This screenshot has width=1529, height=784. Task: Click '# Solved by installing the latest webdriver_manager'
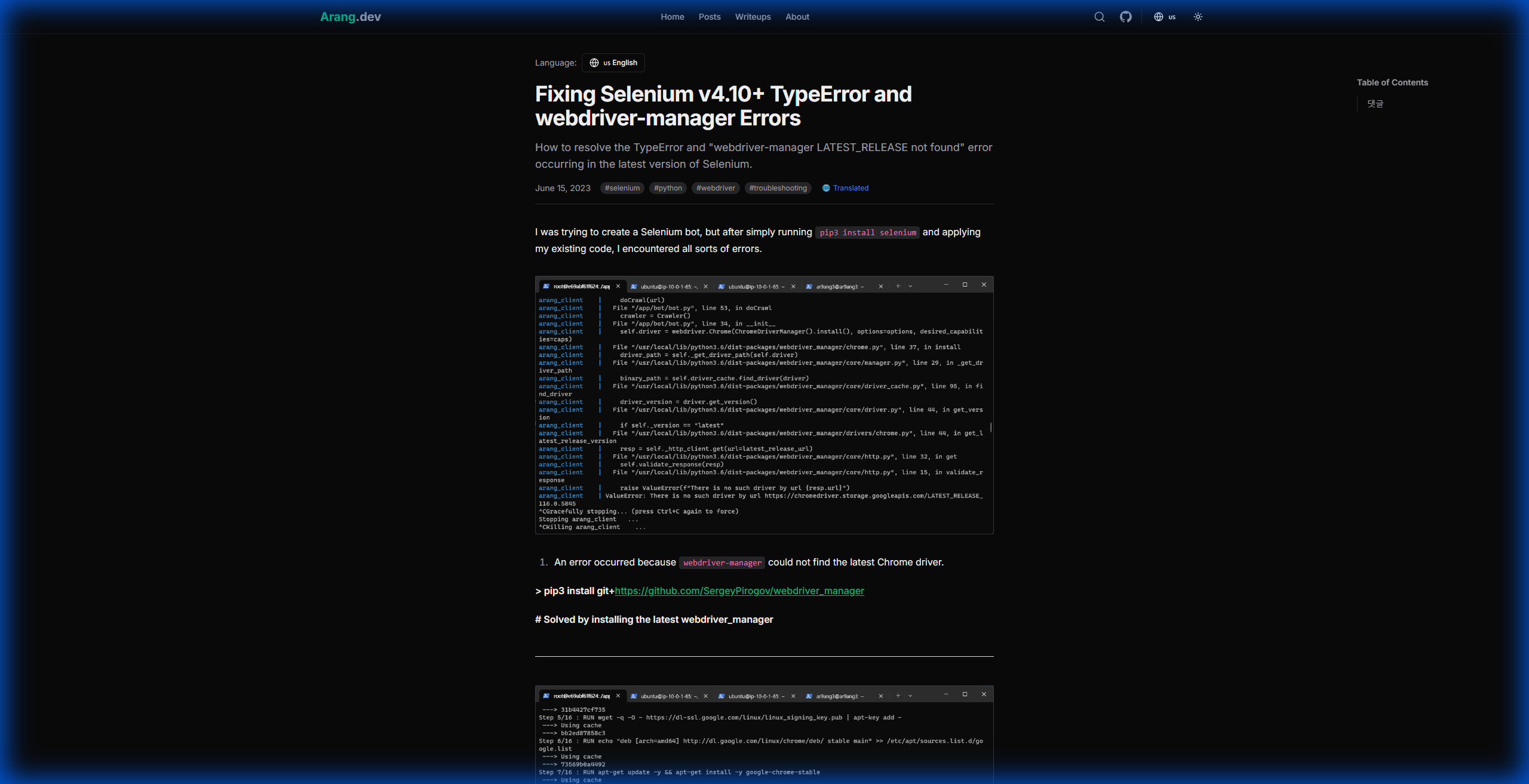pos(654,619)
